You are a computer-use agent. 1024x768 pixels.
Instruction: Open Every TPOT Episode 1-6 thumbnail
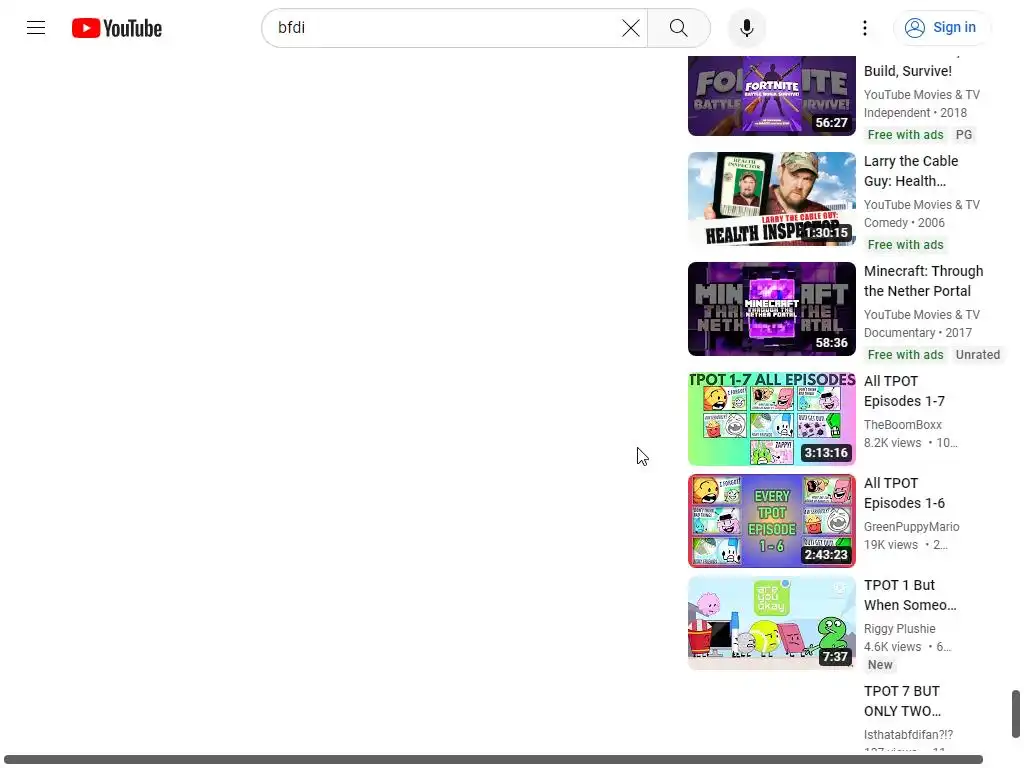pos(771,520)
